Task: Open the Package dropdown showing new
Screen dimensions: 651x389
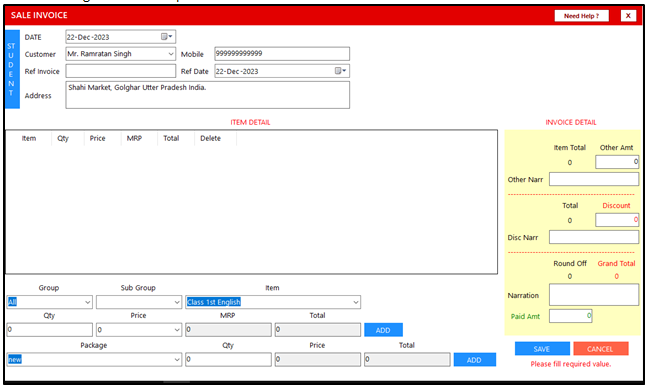Action: (x=177, y=360)
